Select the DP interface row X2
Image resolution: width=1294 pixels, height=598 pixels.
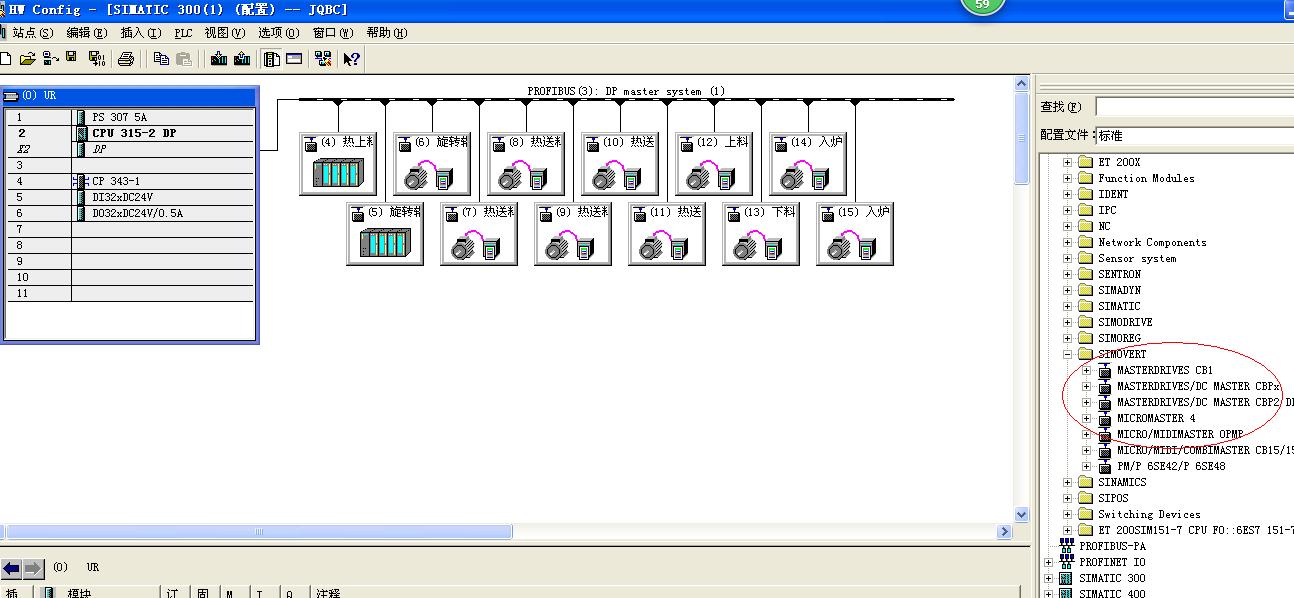tap(131, 149)
